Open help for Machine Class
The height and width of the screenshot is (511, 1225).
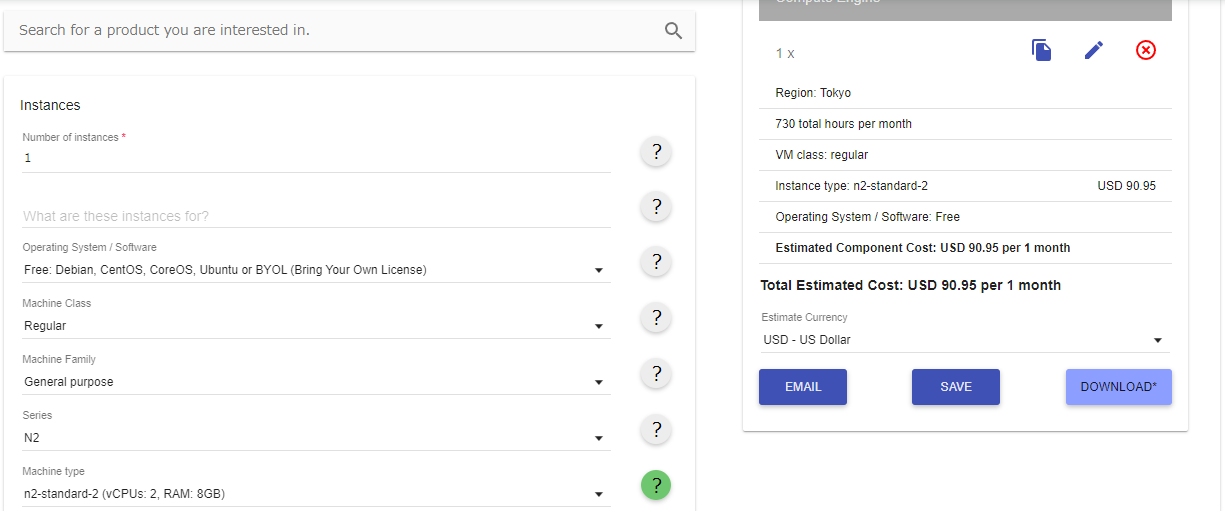(656, 318)
